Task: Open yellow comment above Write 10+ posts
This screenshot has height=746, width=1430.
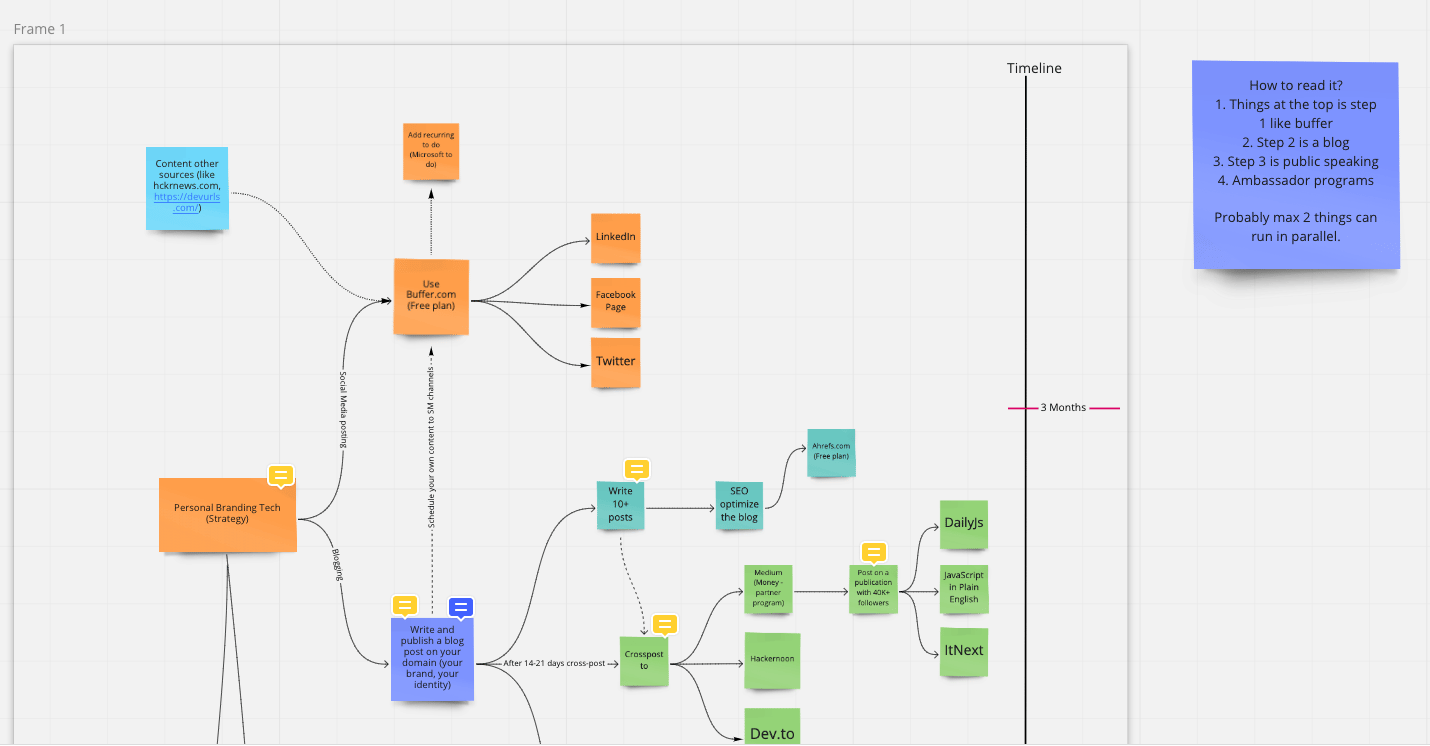Action: [x=637, y=470]
